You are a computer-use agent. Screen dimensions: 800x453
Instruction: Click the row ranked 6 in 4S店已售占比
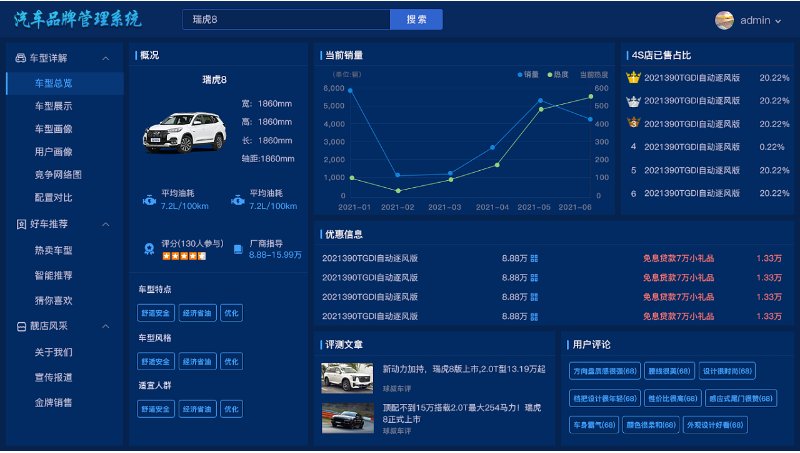coord(708,193)
